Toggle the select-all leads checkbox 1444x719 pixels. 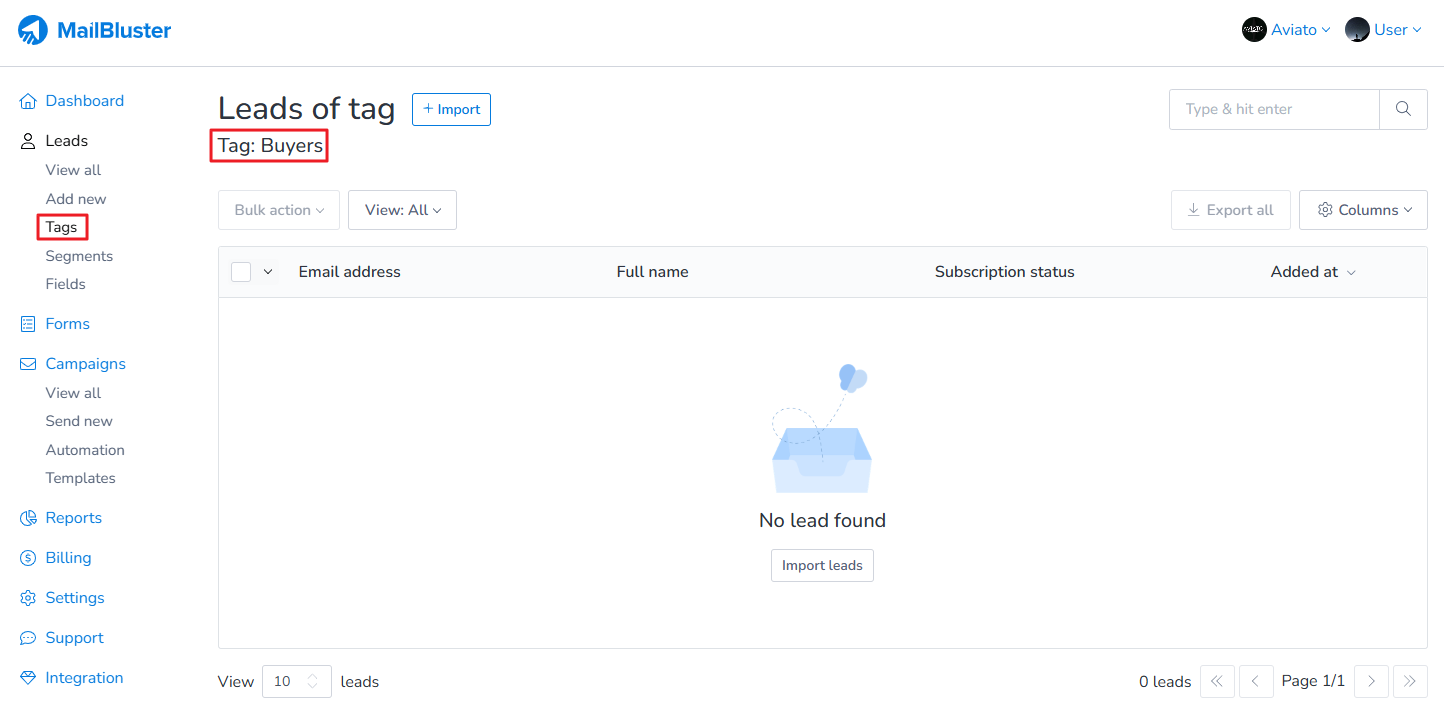point(241,272)
